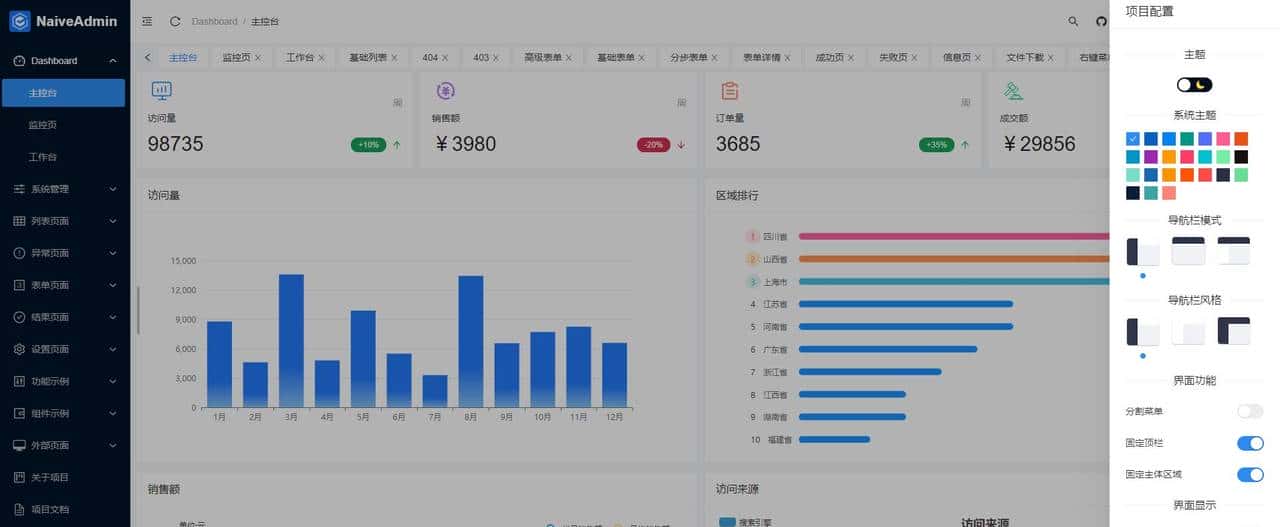Viewport: 1280px width, 527px height.
Task: Click the 列表页面 table icon in sidebar
Action: click(19, 221)
